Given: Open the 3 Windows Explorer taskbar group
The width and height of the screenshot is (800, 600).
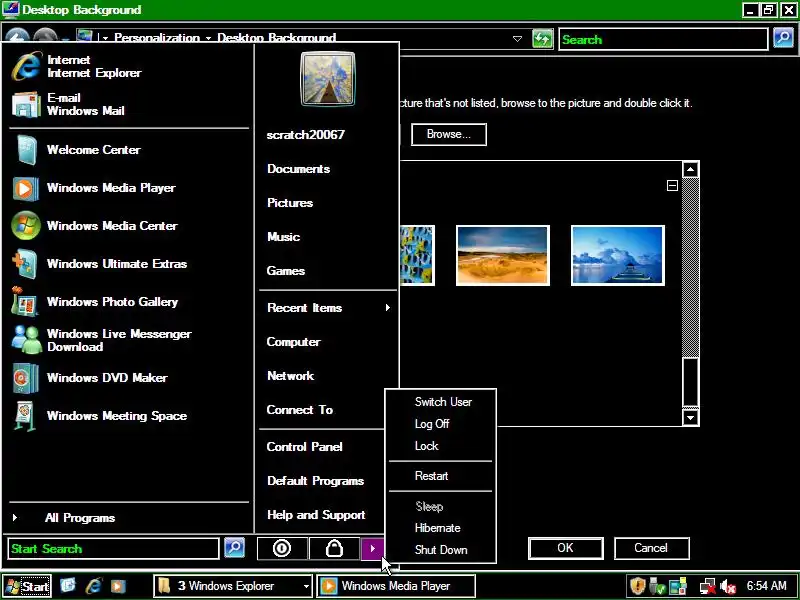Looking at the screenshot, I should 233,586.
